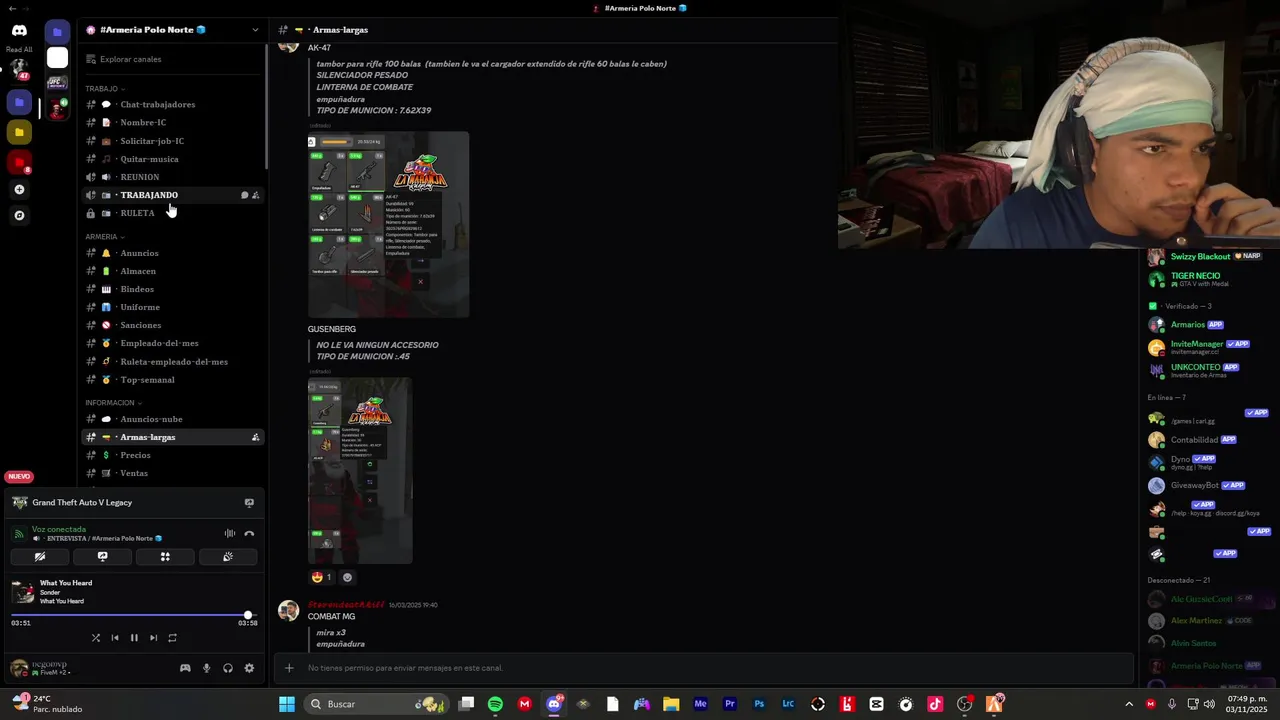Open the Ventas channel
The width and height of the screenshot is (1280, 720).
(x=172, y=473)
